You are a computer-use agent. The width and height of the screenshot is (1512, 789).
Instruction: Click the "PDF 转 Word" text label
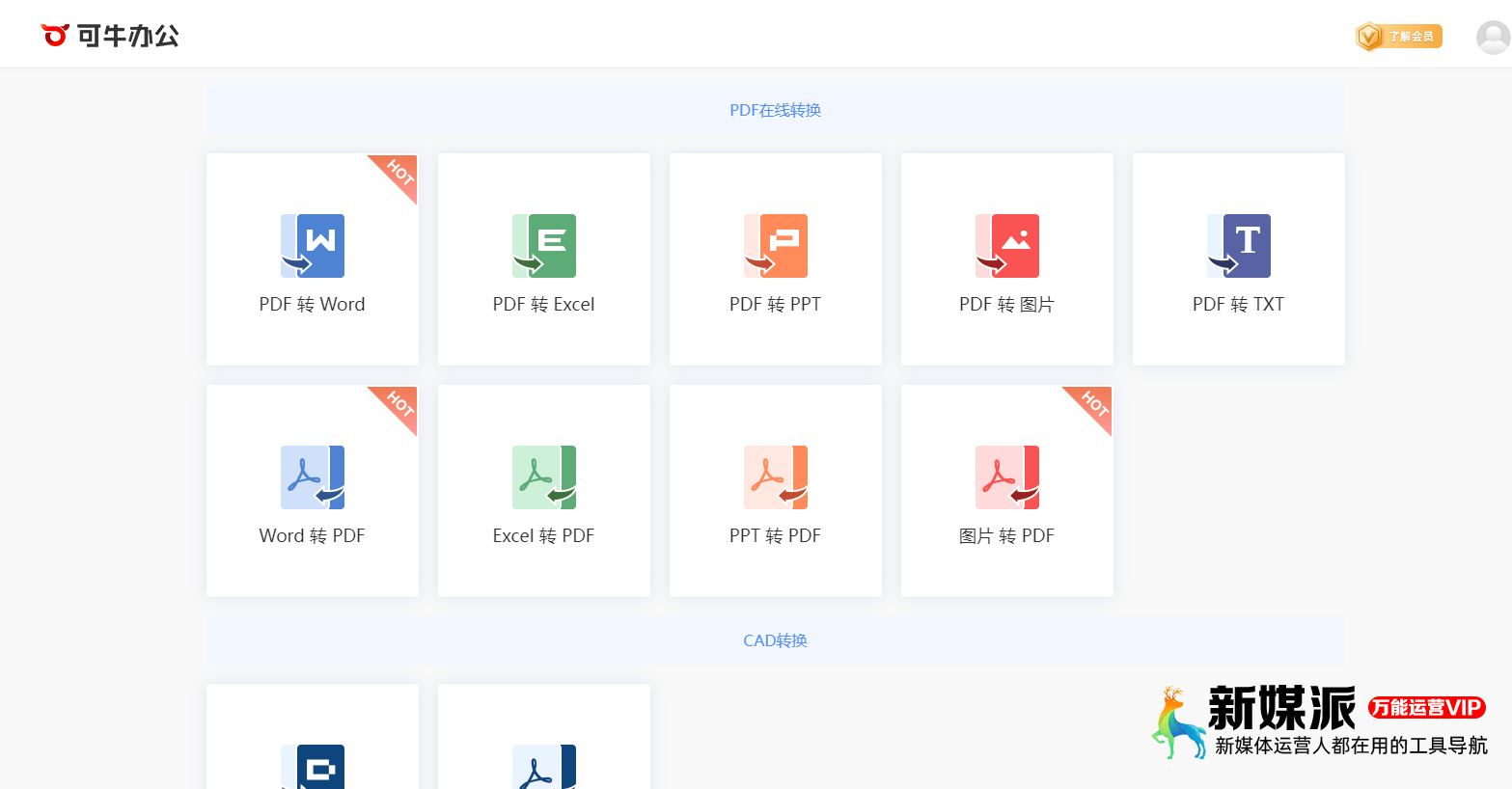[x=313, y=305]
